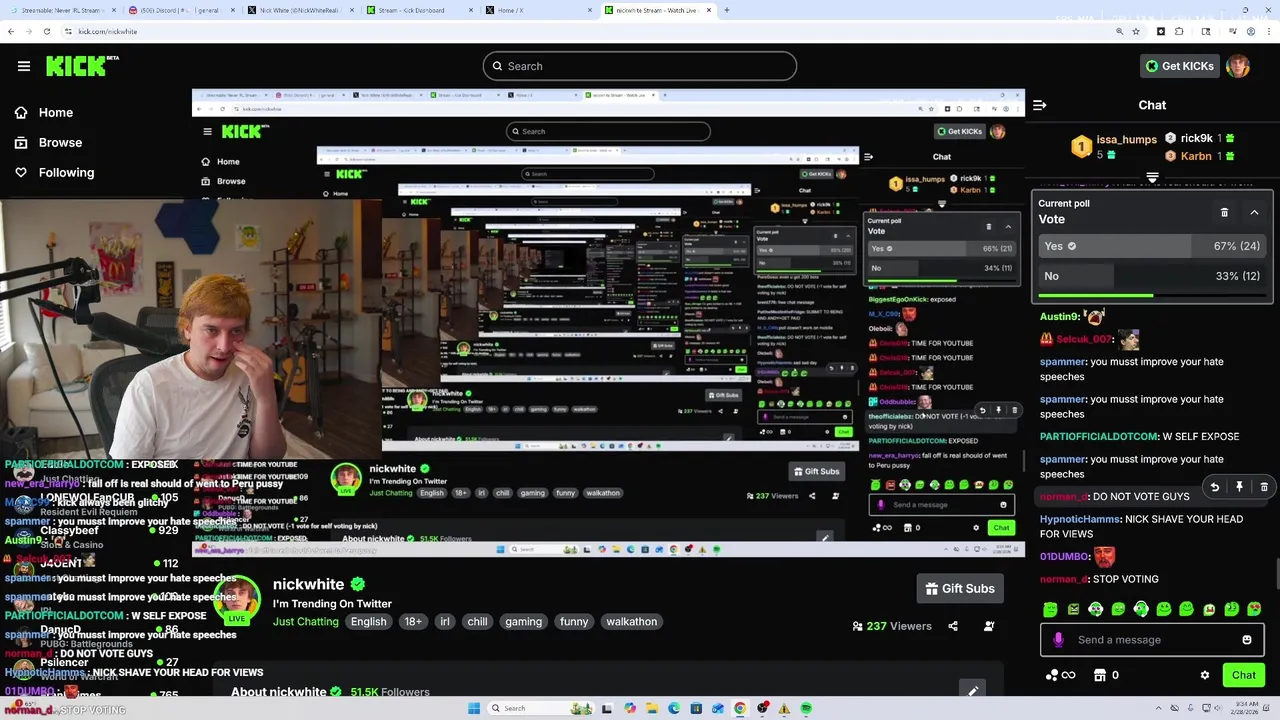Screen dimensions: 1280x720
Task: Click the purple microphone chat icon
Action: click(x=1058, y=640)
